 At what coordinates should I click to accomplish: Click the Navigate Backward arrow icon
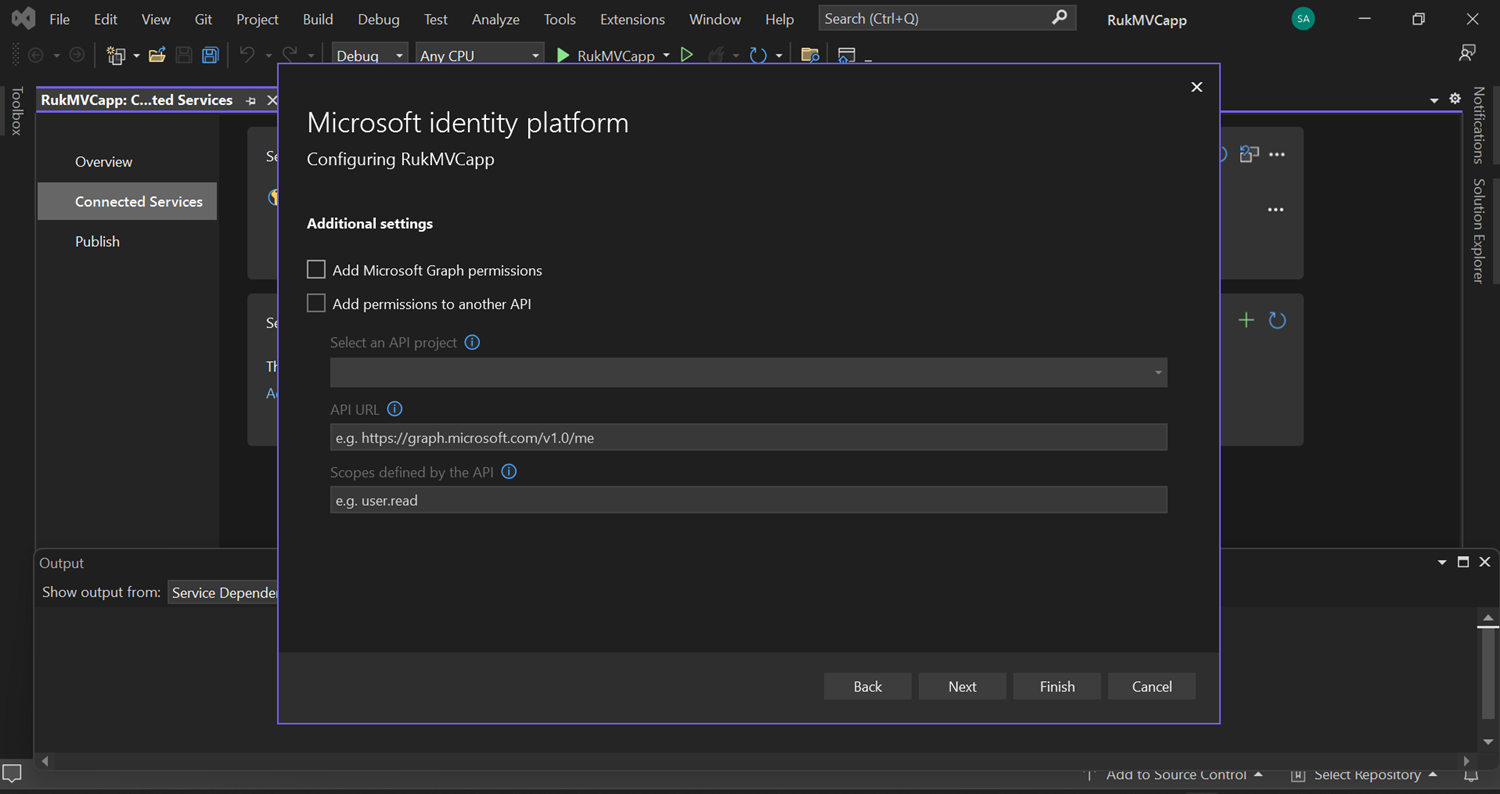(36, 56)
